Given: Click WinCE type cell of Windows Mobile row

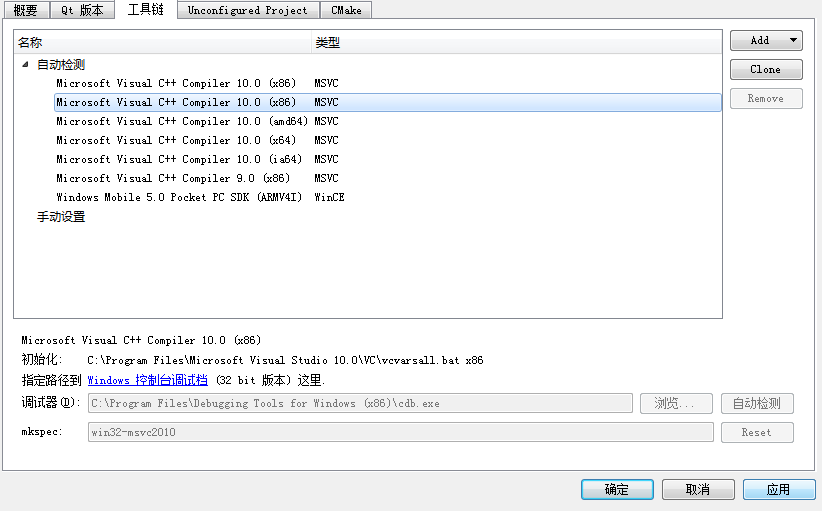Looking at the screenshot, I should pyautogui.click(x=329, y=197).
